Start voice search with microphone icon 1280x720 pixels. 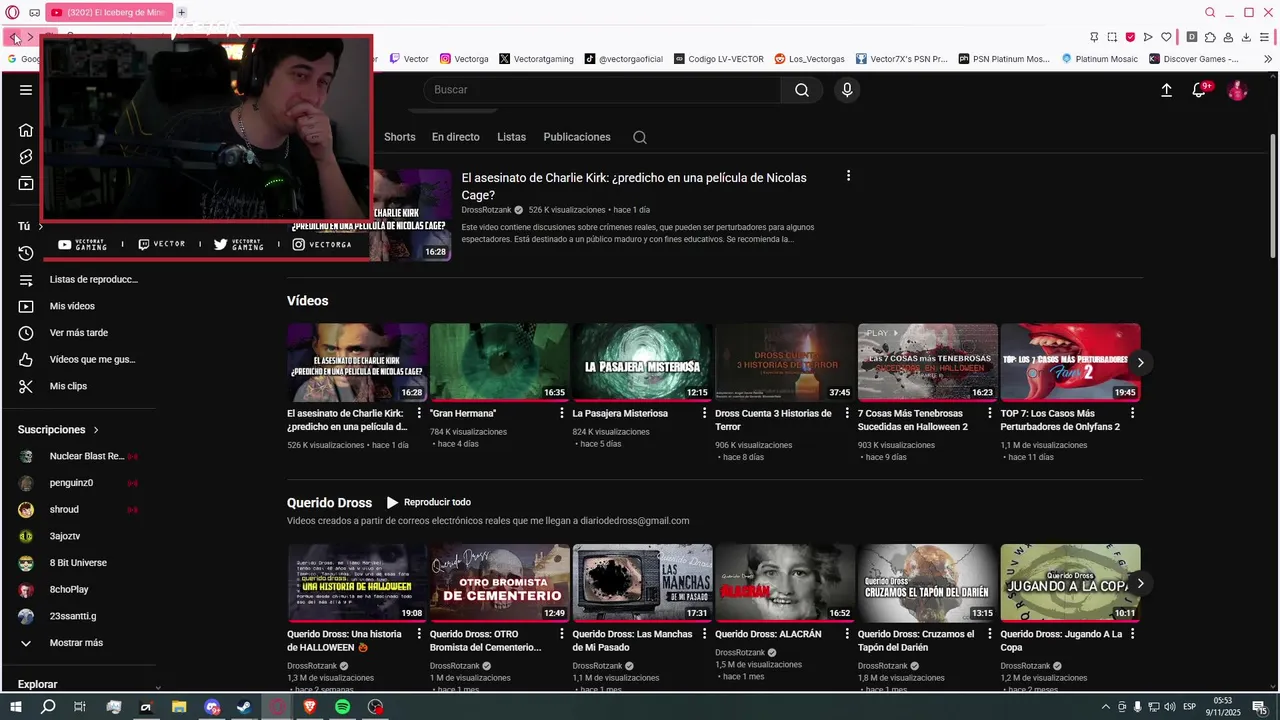[847, 90]
